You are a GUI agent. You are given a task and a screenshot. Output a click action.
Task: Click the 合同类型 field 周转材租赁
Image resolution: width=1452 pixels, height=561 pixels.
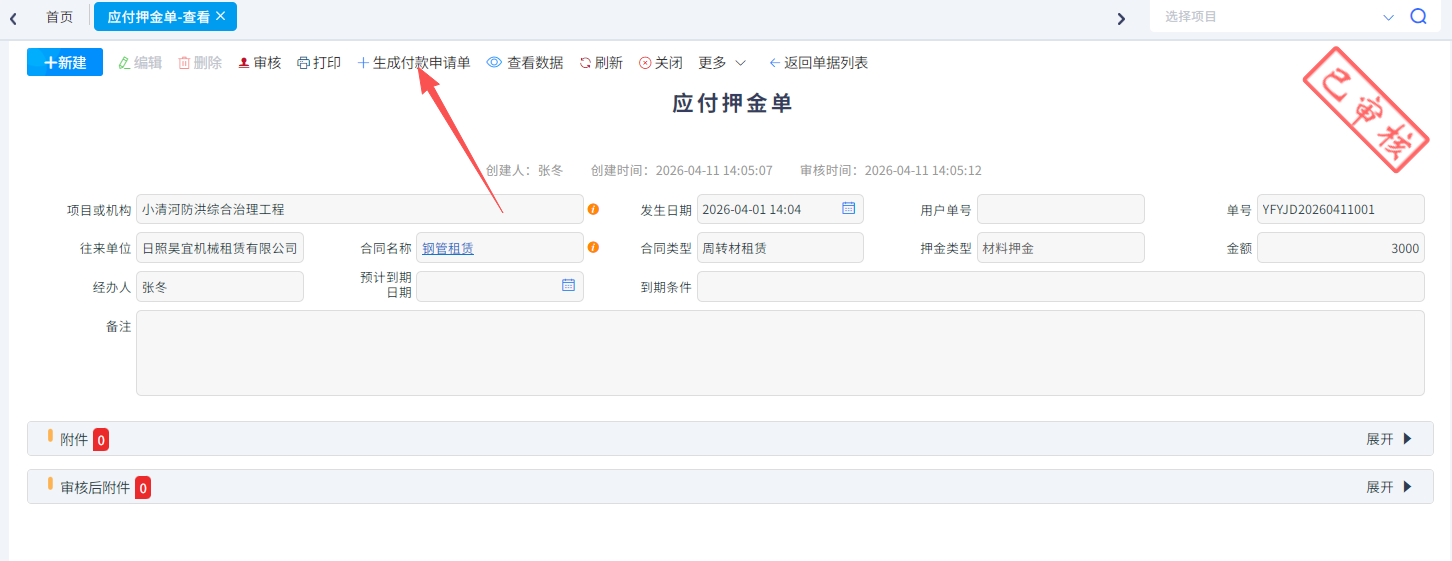pos(780,248)
